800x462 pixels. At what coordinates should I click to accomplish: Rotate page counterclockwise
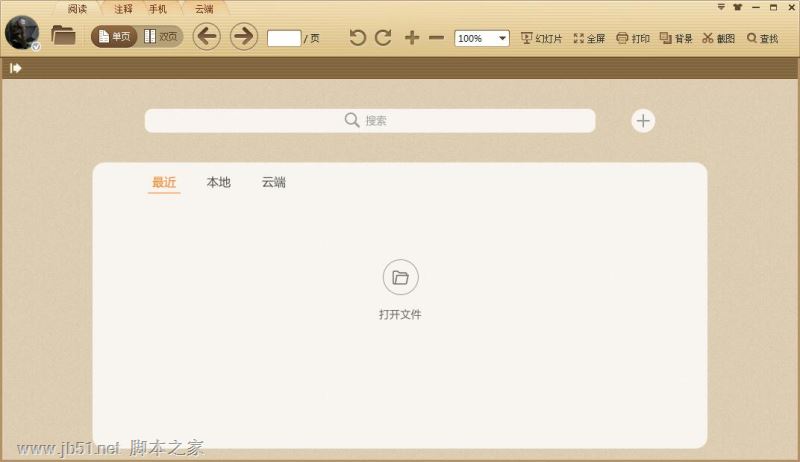pos(357,38)
